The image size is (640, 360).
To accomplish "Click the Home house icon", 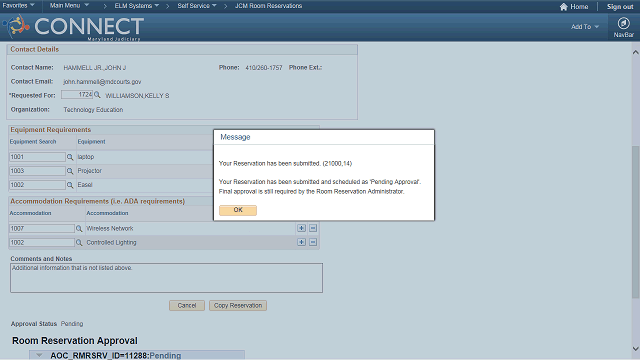I will (x=564, y=7).
